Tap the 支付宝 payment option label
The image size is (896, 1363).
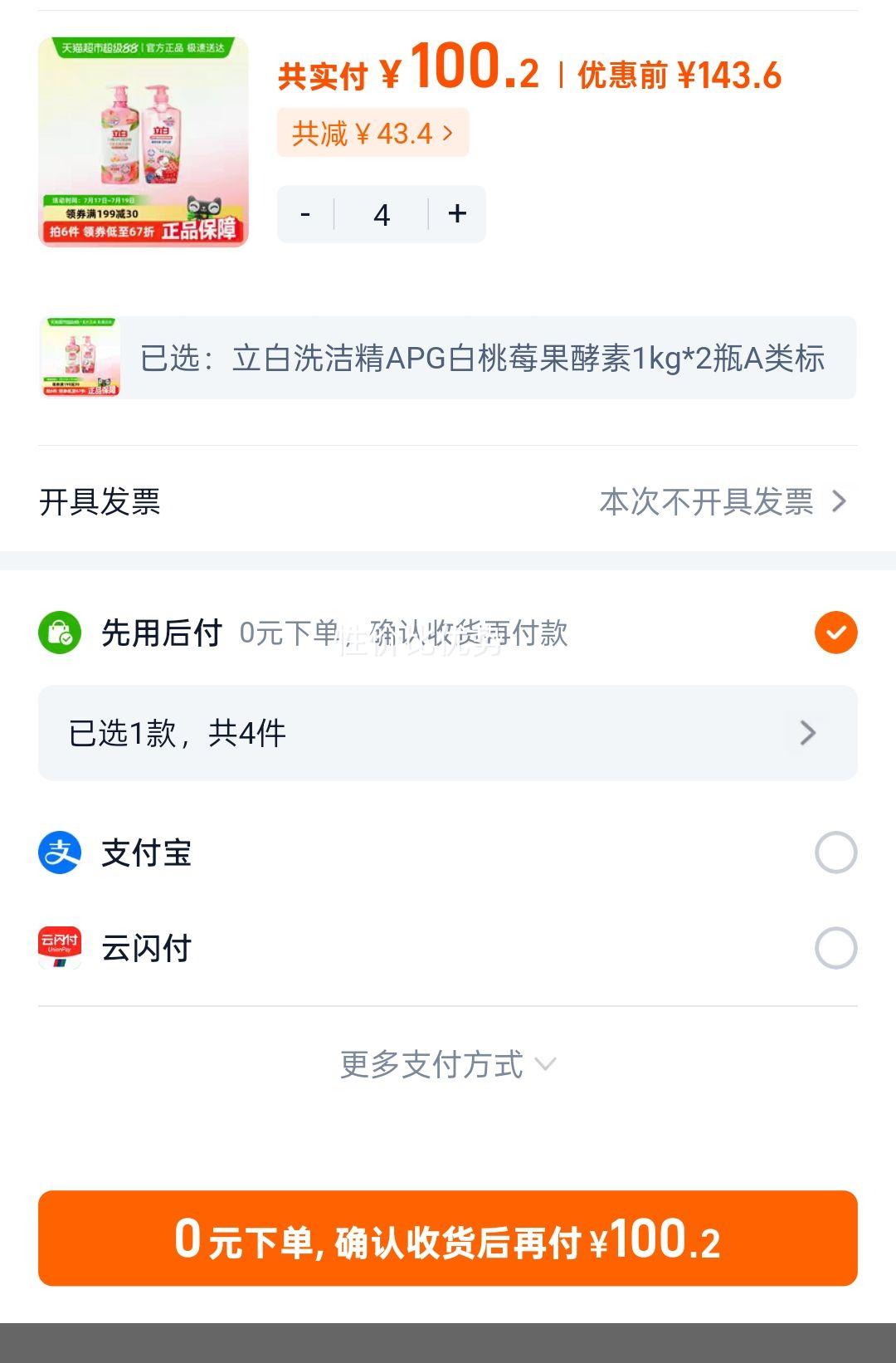click(x=147, y=852)
